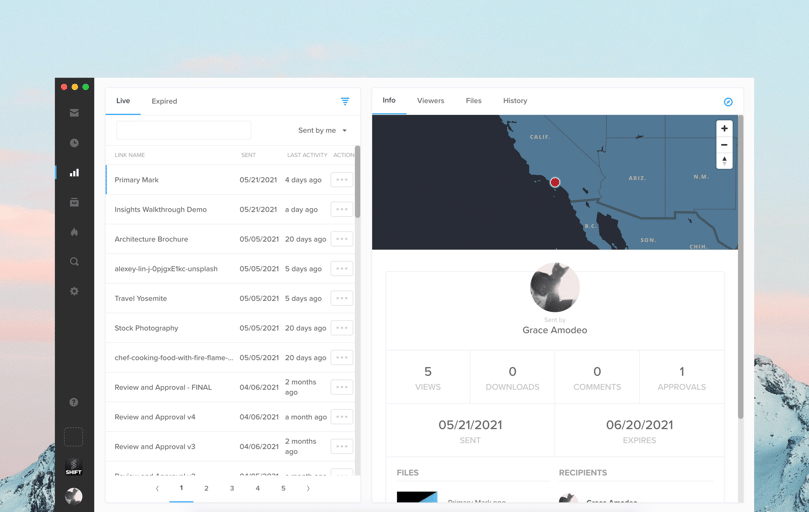809x512 pixels.
Task: Click the info panel scrollbar
Action: point(741,266)
